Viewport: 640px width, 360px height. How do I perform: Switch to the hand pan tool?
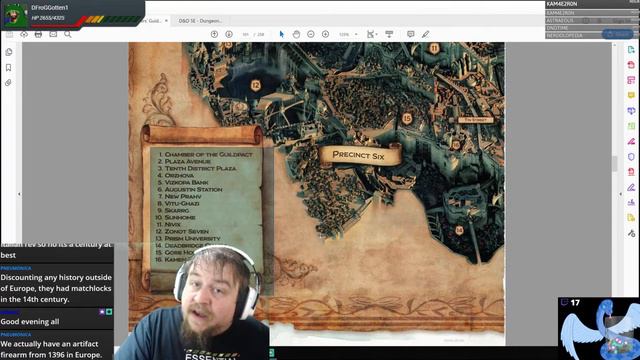pos(296,34)
